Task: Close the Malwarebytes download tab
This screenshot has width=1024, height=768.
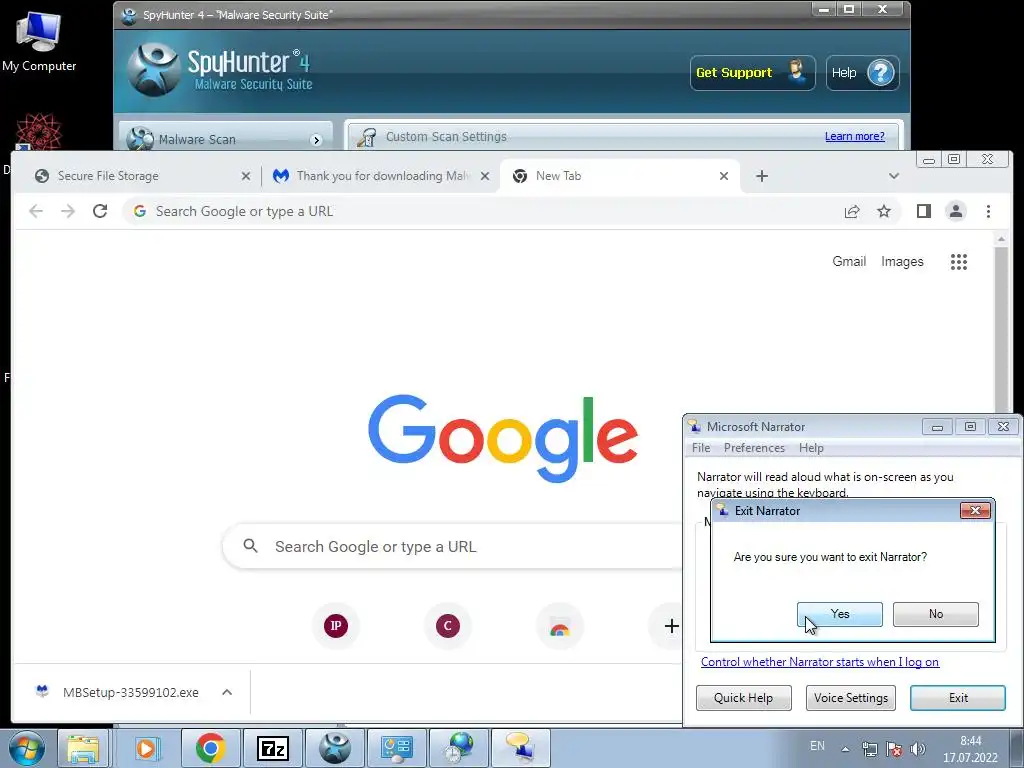Action: 485,176
